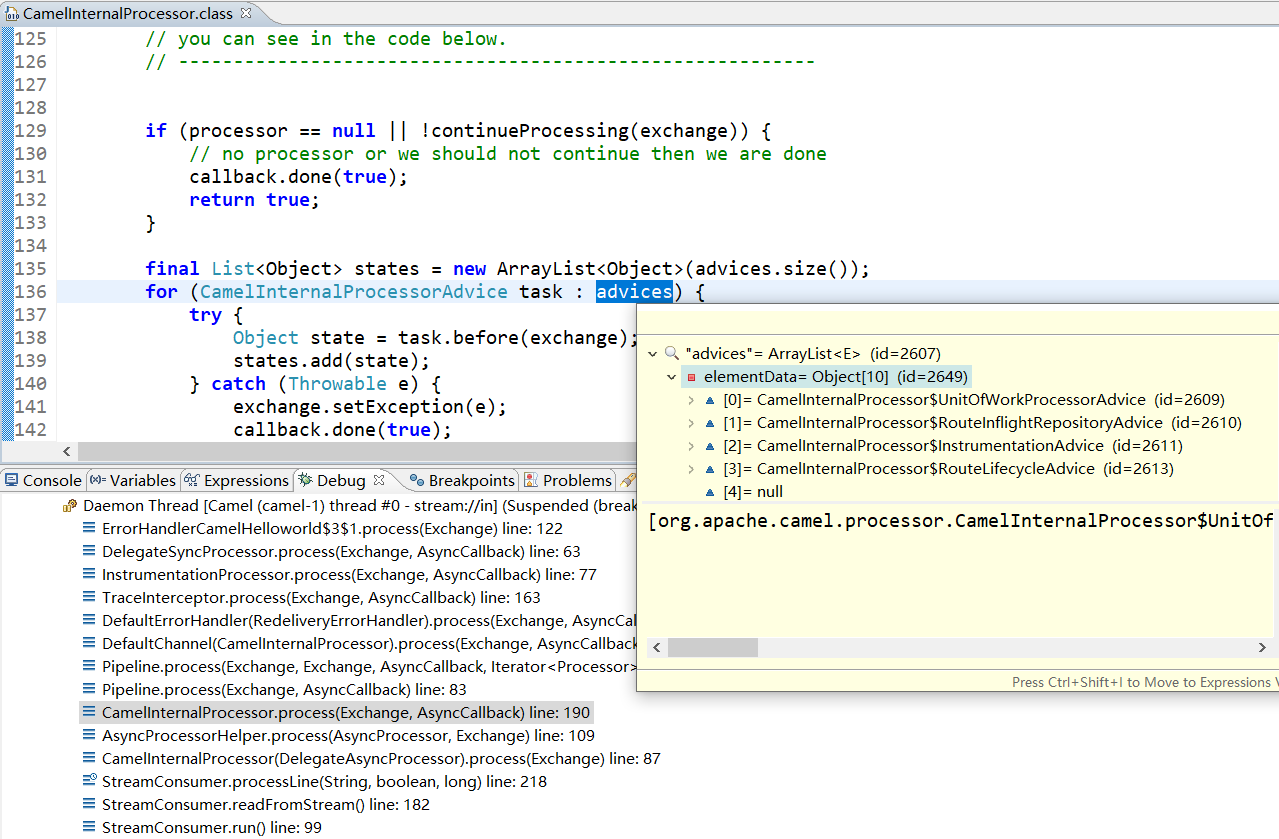This screenshot has height=839, width=1279.
Task: Open the Problems tab
Action: tap(568, 480)
